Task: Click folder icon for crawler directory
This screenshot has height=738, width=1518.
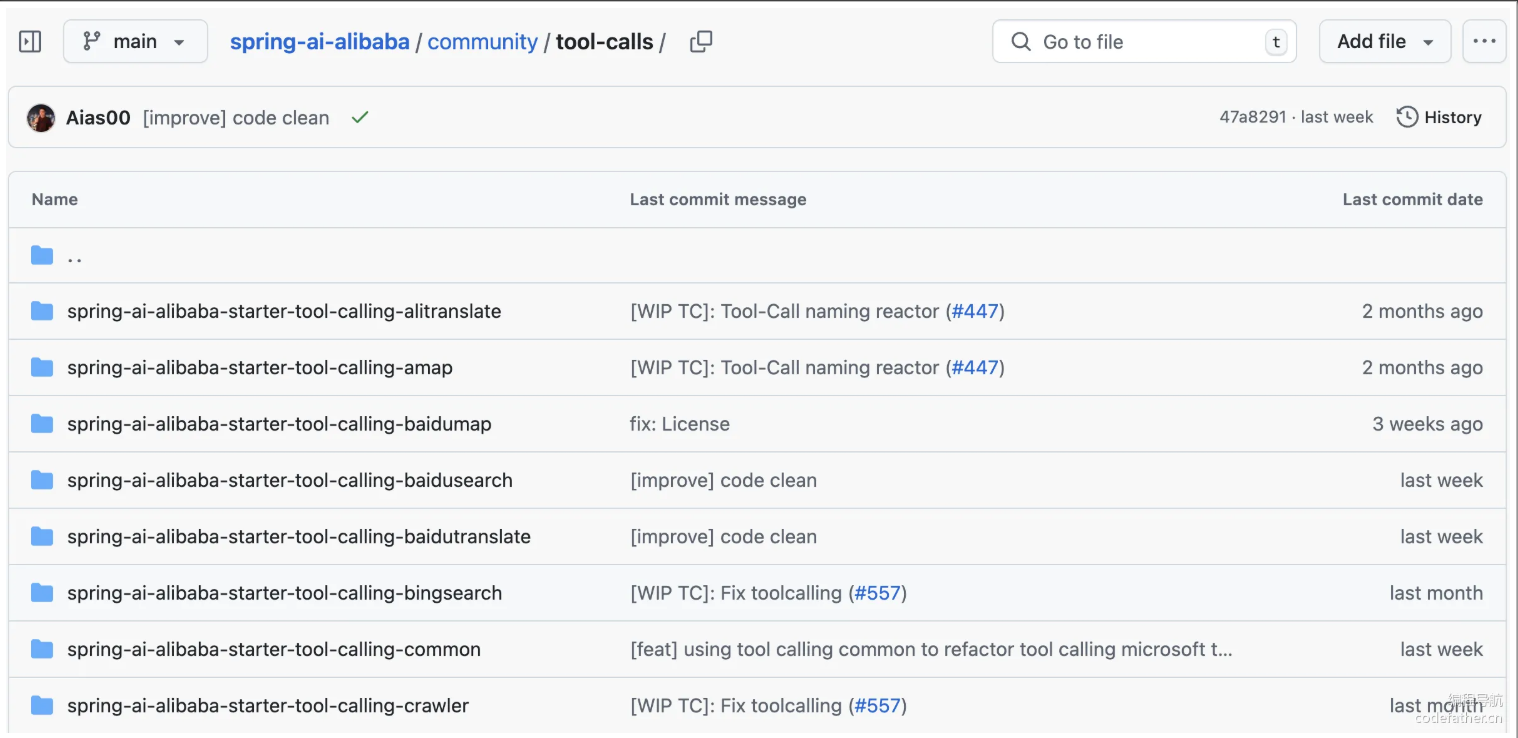Action: [x=42, y=706]
